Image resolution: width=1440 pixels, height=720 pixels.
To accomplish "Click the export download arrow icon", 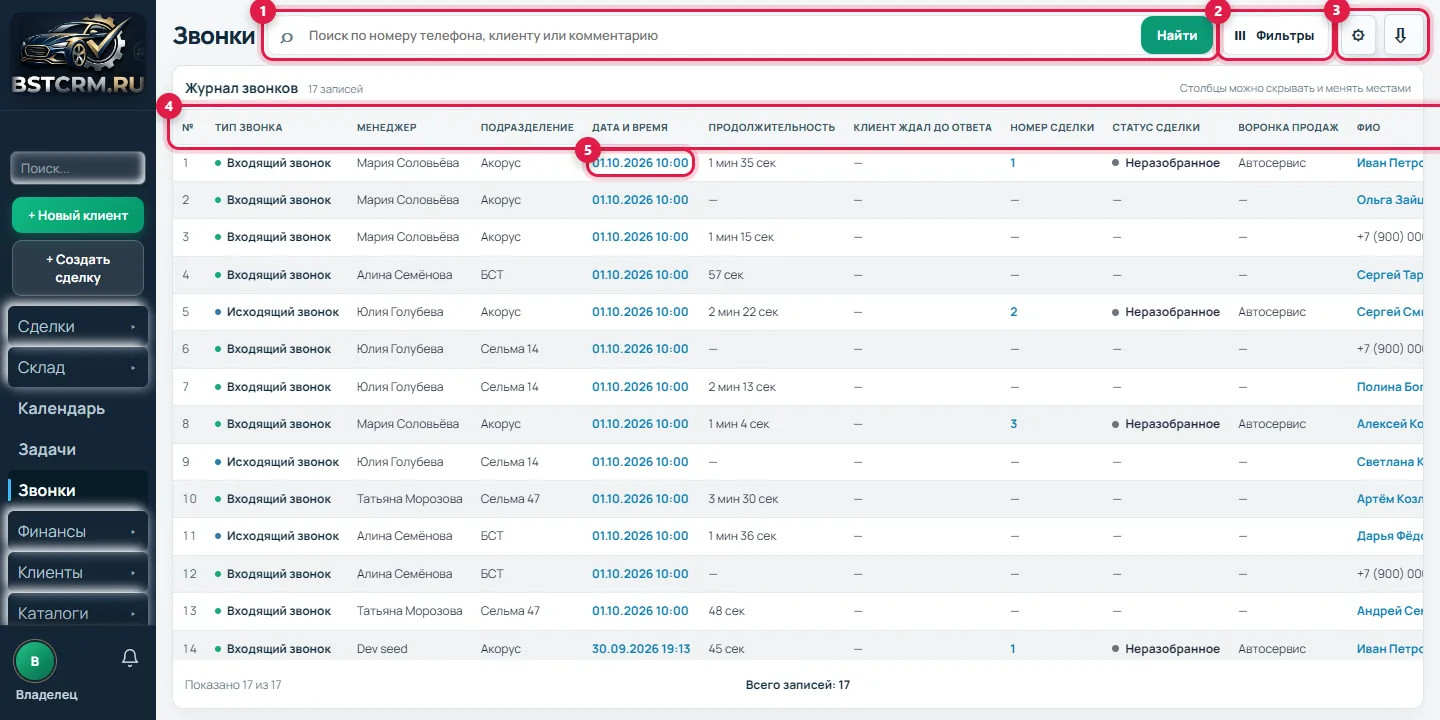I will pyautogui.click(x=1400, y=36).
